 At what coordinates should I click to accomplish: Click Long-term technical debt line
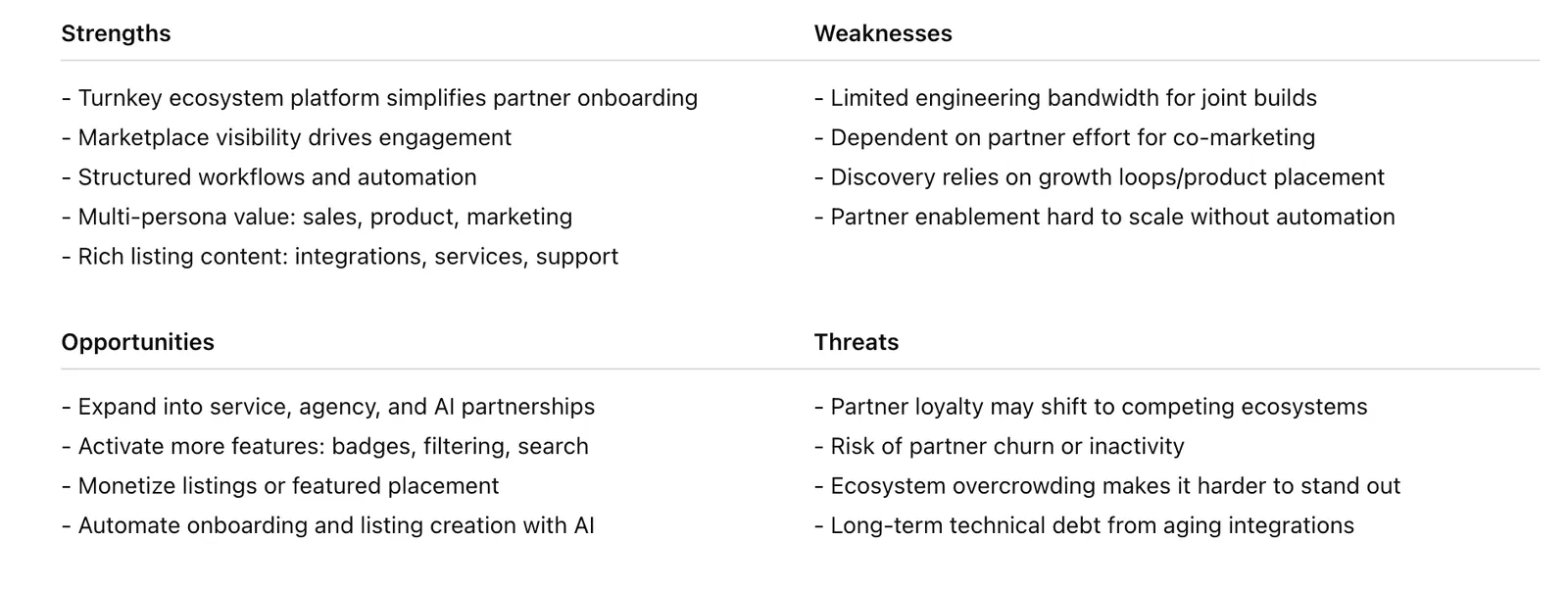click(1084, 525)
